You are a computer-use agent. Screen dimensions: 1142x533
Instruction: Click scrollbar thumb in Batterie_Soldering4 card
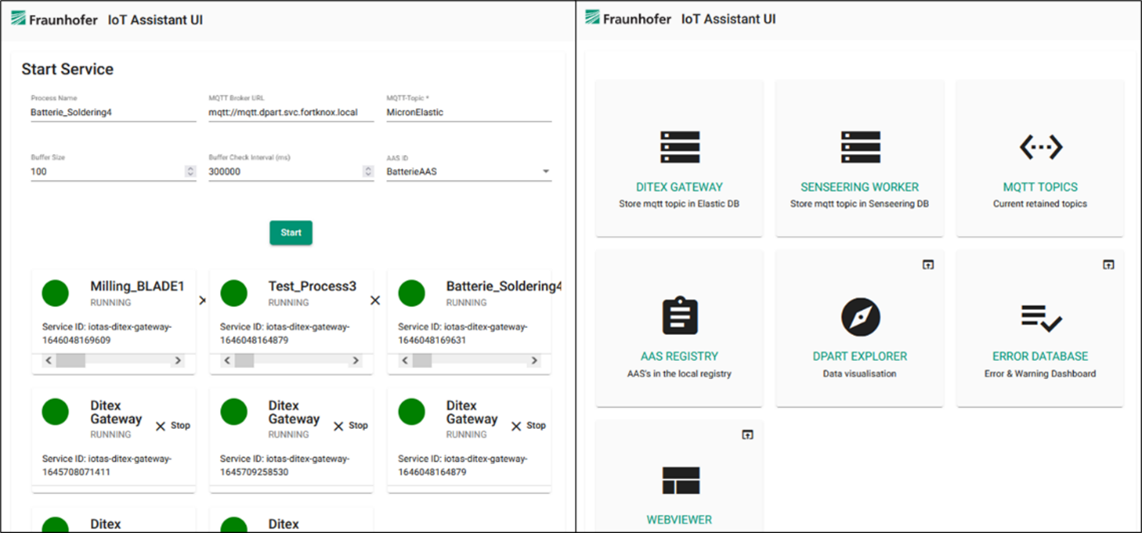click(x=422, y=360)
